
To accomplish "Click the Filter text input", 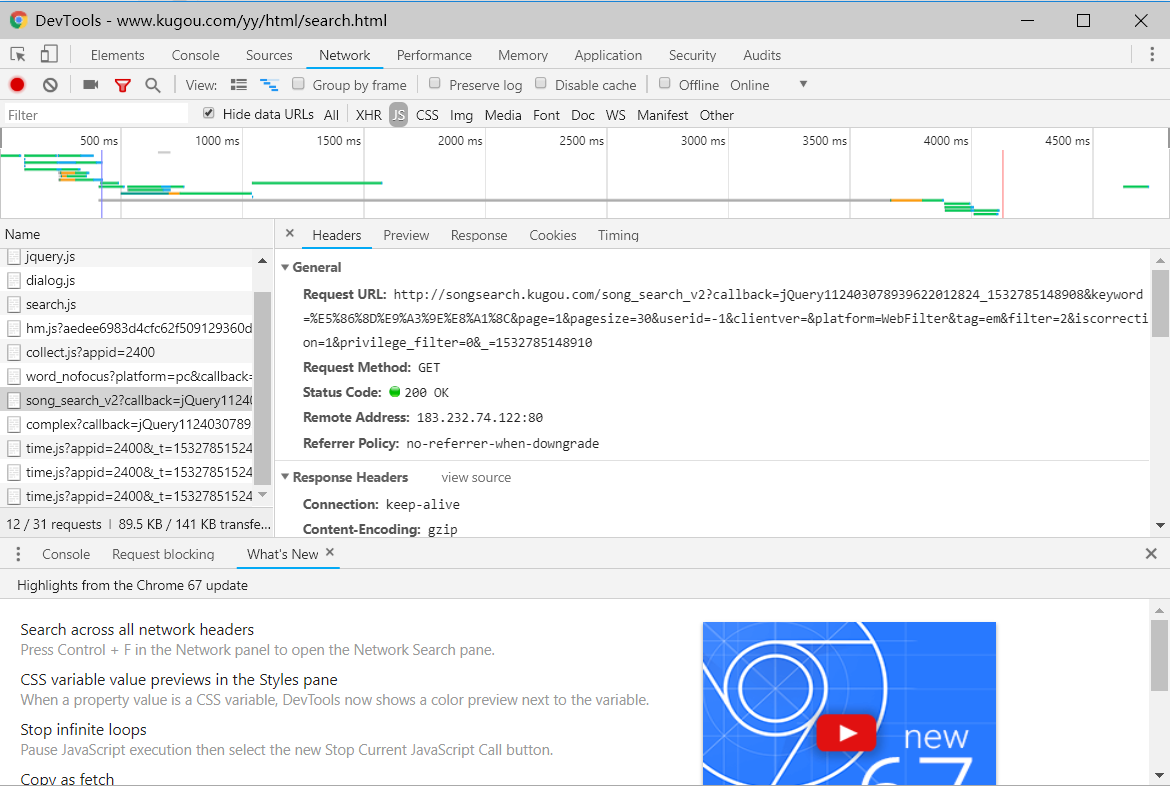I will (x=96, y=114).
